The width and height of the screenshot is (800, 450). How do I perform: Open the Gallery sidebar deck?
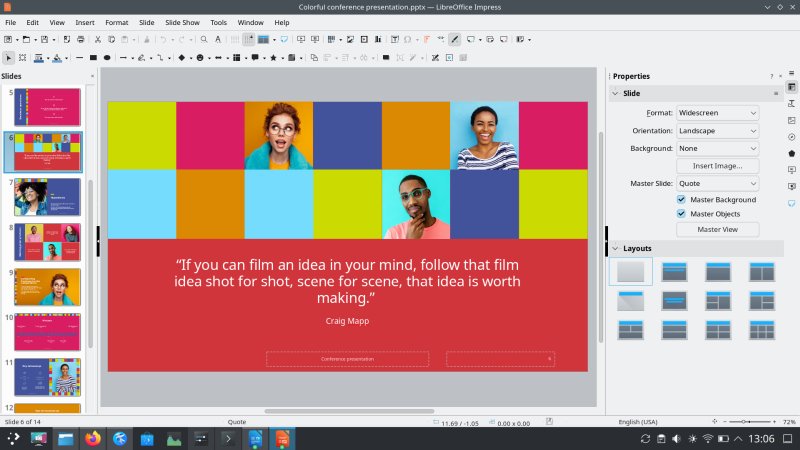tap(791, 121)
